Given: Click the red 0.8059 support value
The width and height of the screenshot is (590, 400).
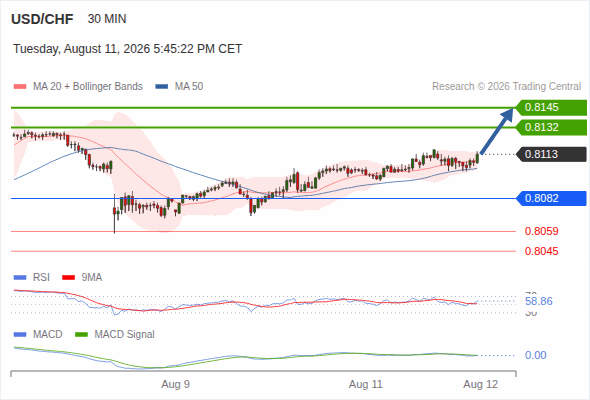Looking at the screenshot, I should [541, 231].
